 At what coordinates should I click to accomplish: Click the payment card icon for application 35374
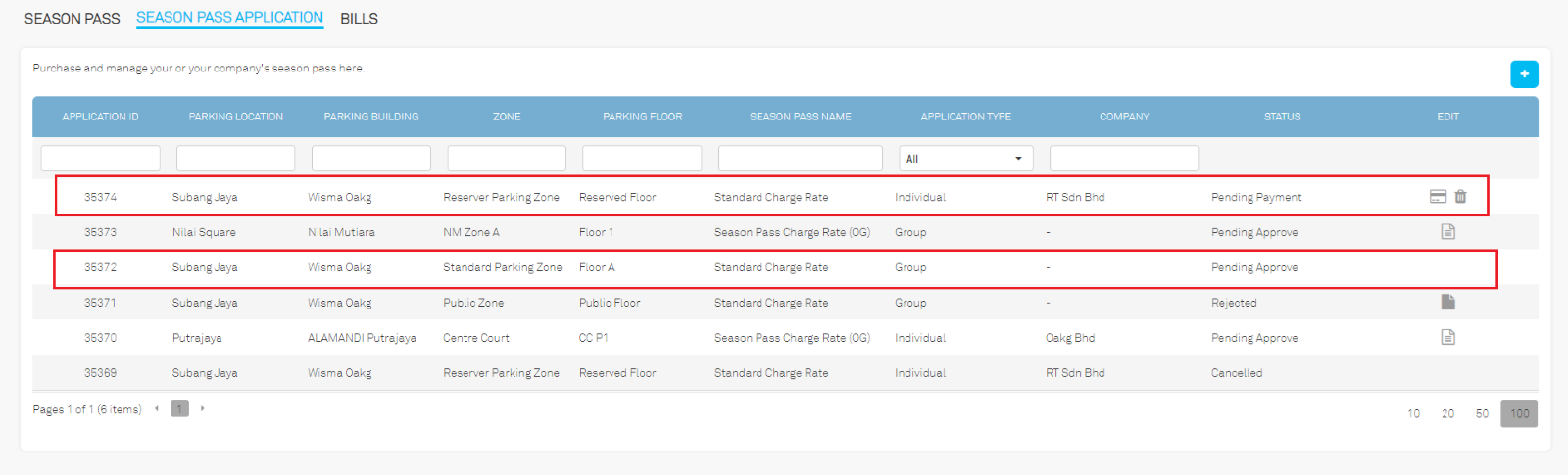click(x=1438, y=197)
